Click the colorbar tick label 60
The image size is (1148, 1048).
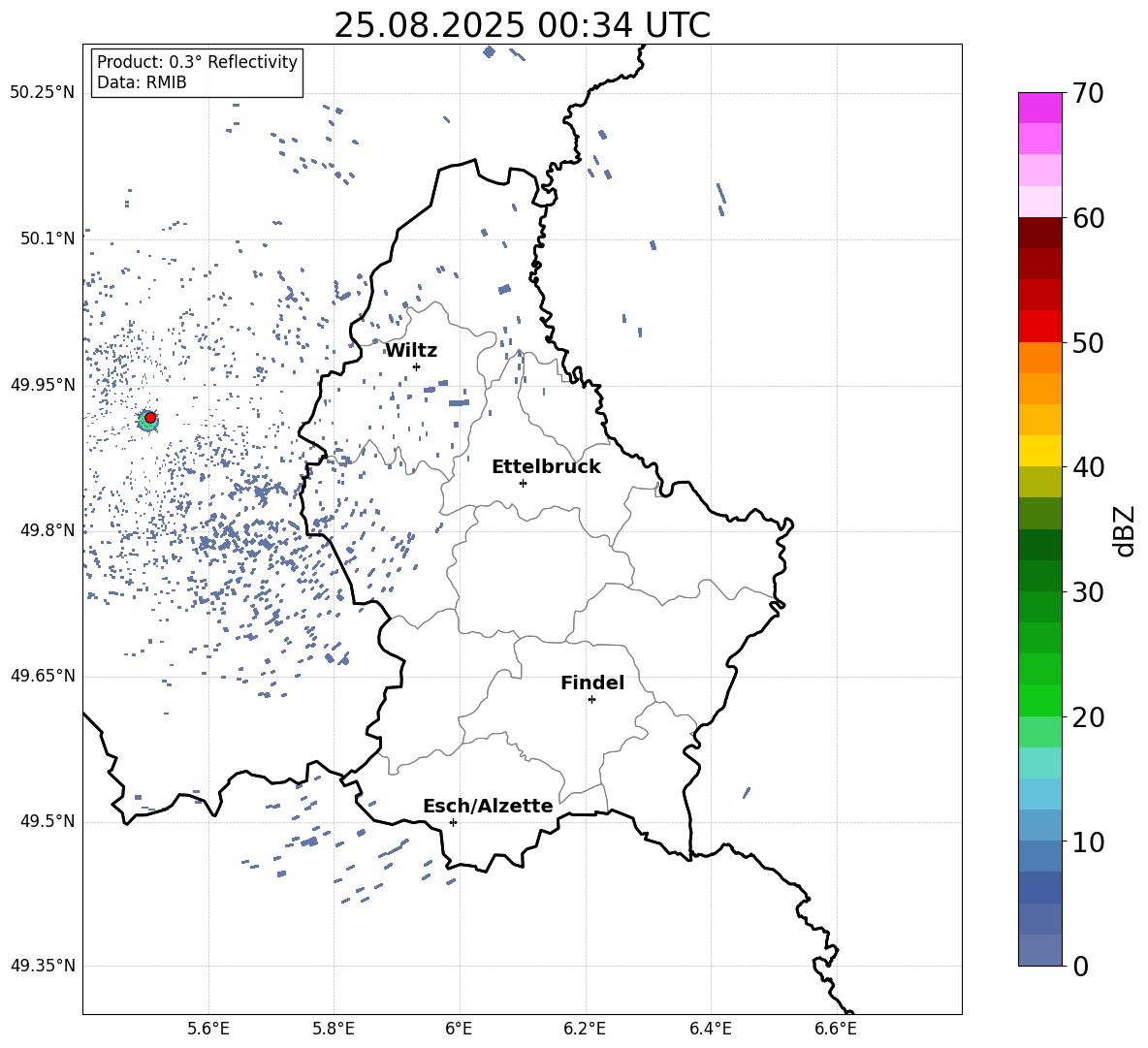pyautogui.click(x=1088, y=218)
